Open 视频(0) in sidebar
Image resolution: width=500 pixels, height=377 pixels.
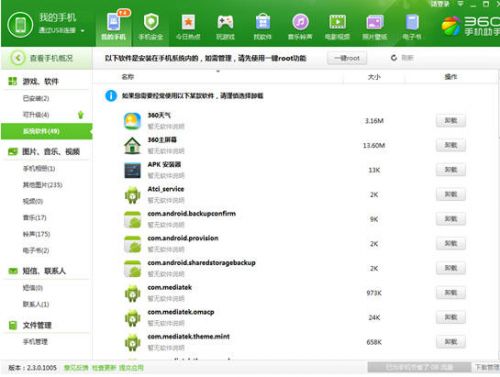pyautogui.click(x=33, y=201)
